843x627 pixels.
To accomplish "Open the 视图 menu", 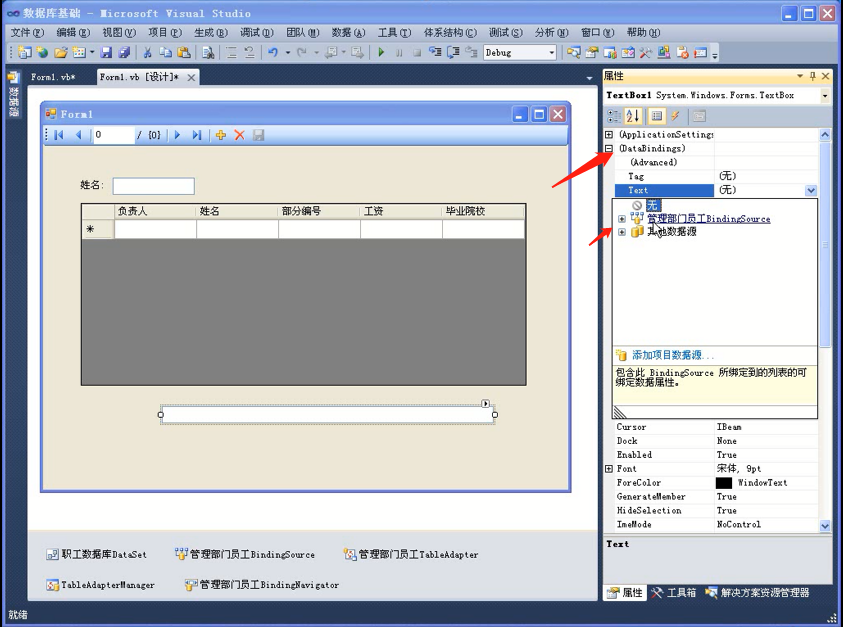I will click(119, 33).
